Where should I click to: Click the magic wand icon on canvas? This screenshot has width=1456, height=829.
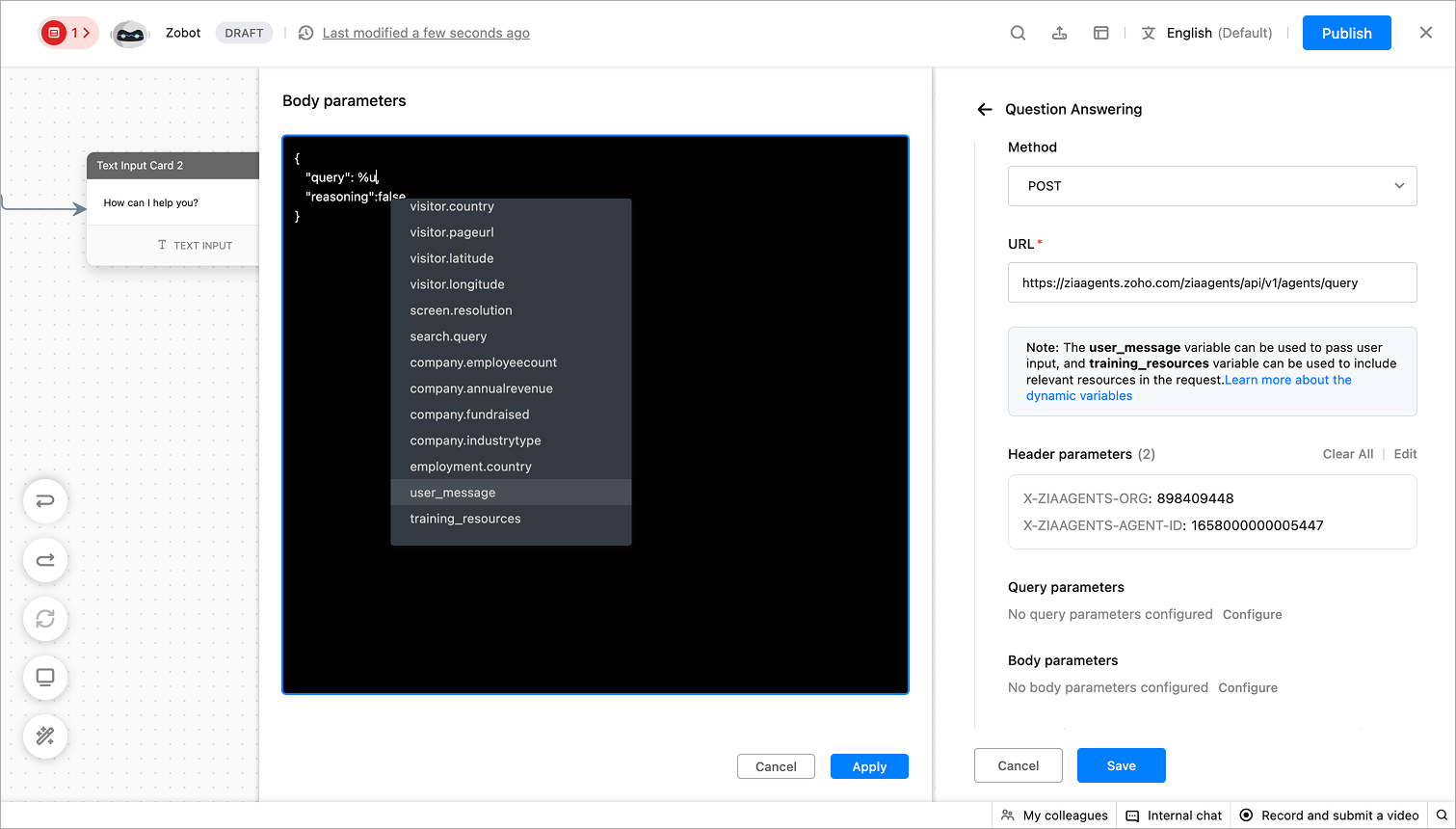click(x=45, y=736)
